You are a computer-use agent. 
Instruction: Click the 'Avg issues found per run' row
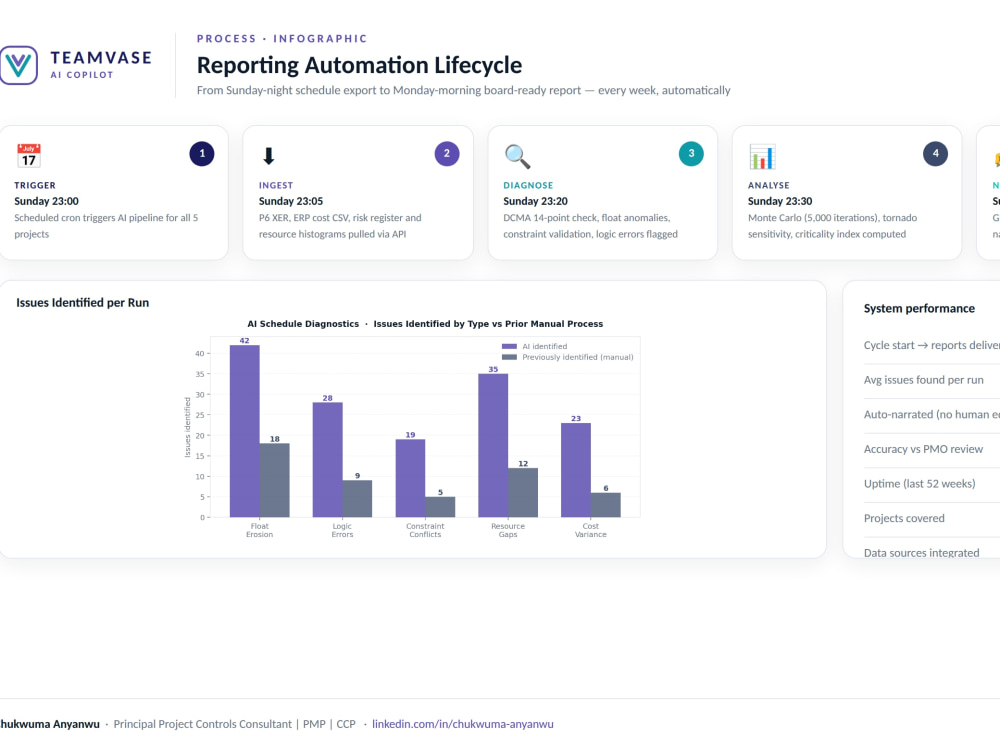[932, 380]
